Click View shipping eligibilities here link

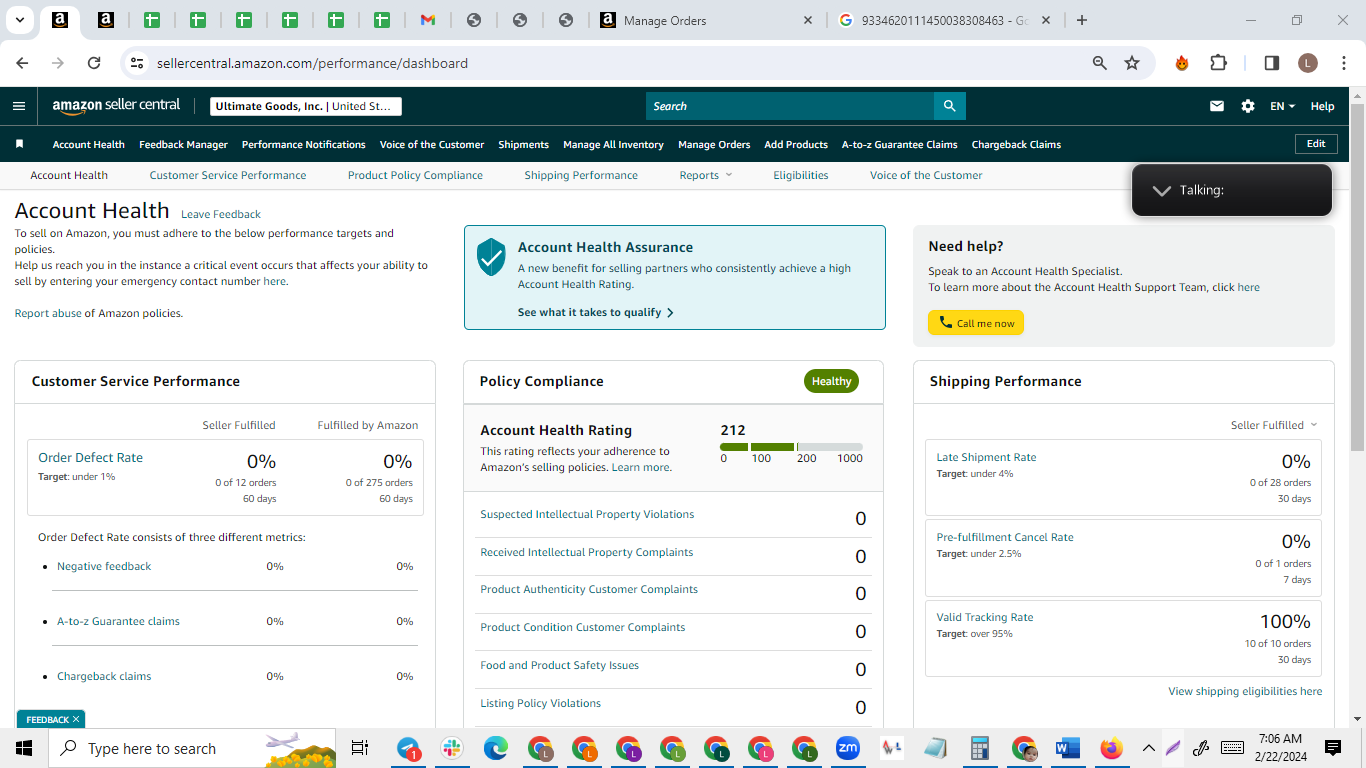coord(1245,691)
